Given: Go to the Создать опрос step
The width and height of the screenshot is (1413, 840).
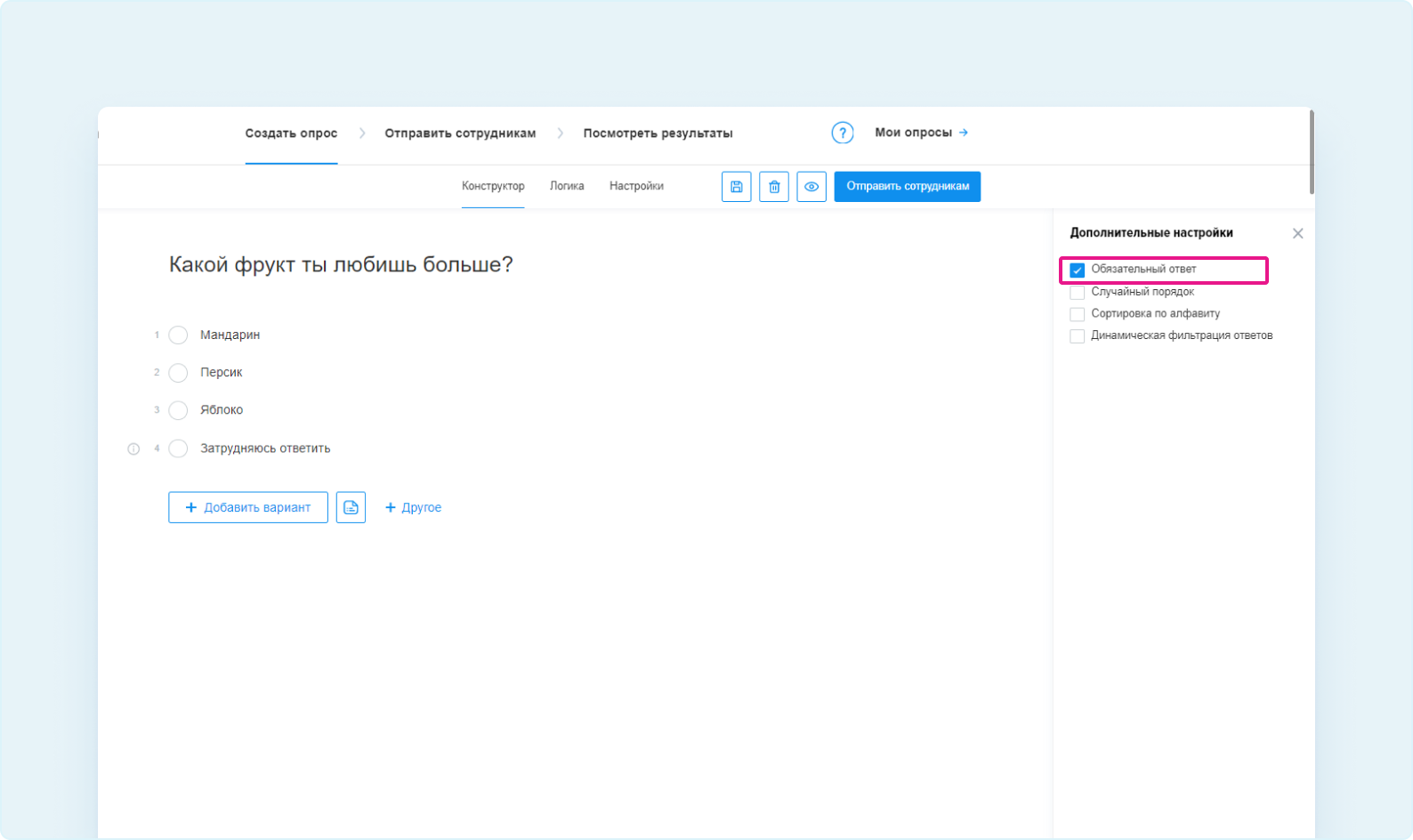Looking at the screenshot, I should pos(291,133).
